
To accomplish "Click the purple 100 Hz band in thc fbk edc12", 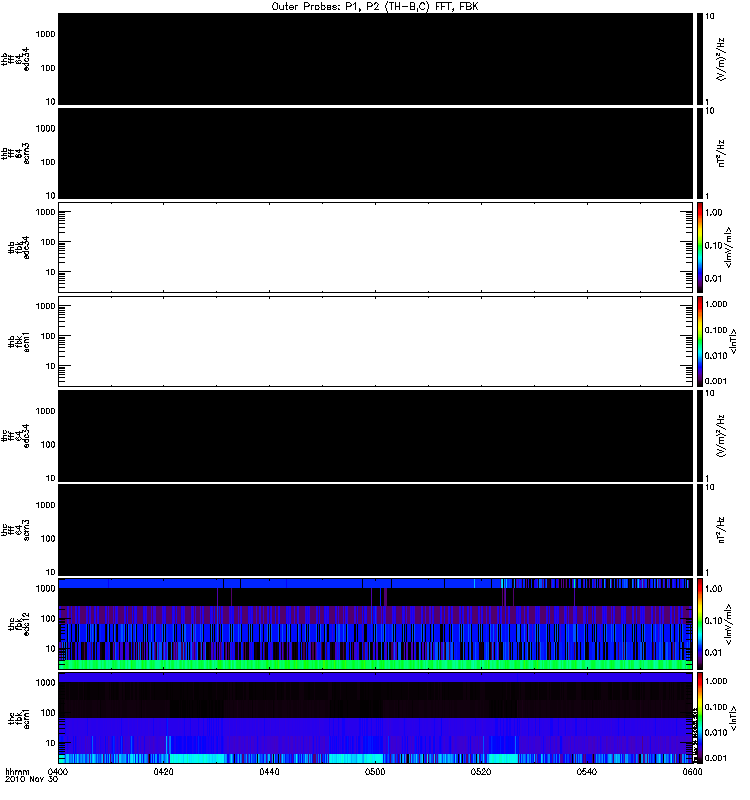I will click(375, 615).
